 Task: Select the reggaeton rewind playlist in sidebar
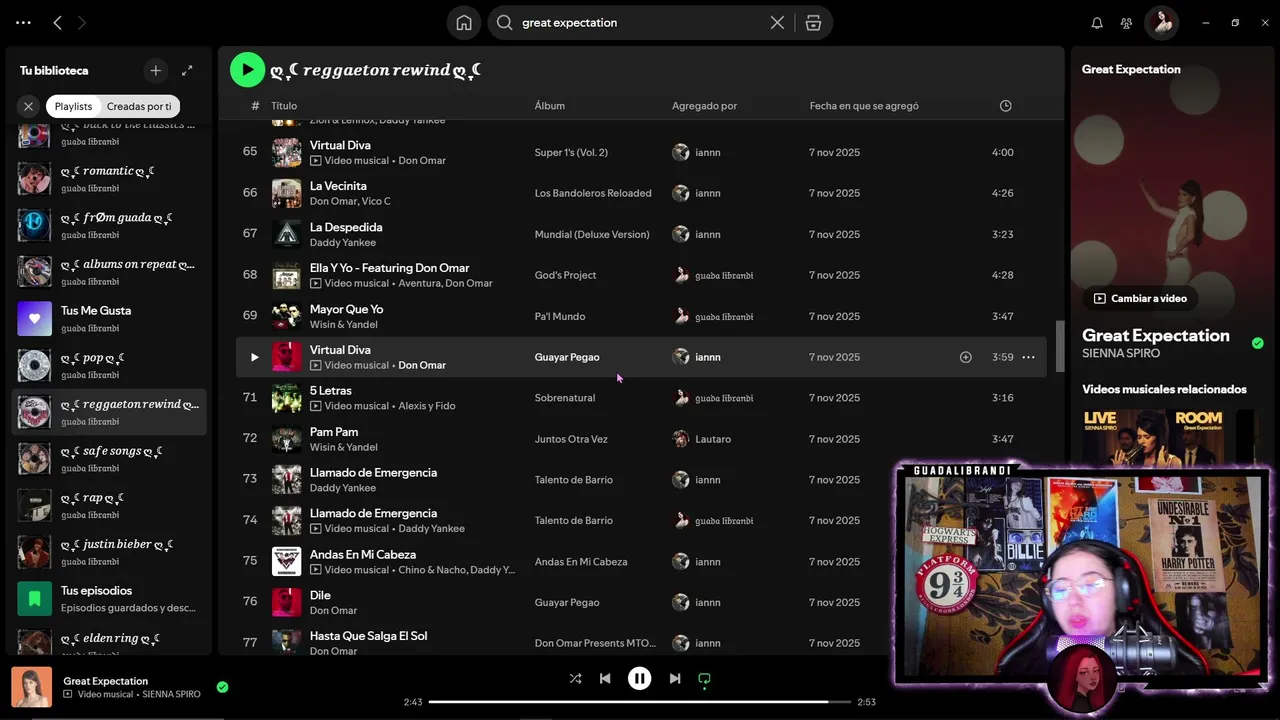[109, 412]
